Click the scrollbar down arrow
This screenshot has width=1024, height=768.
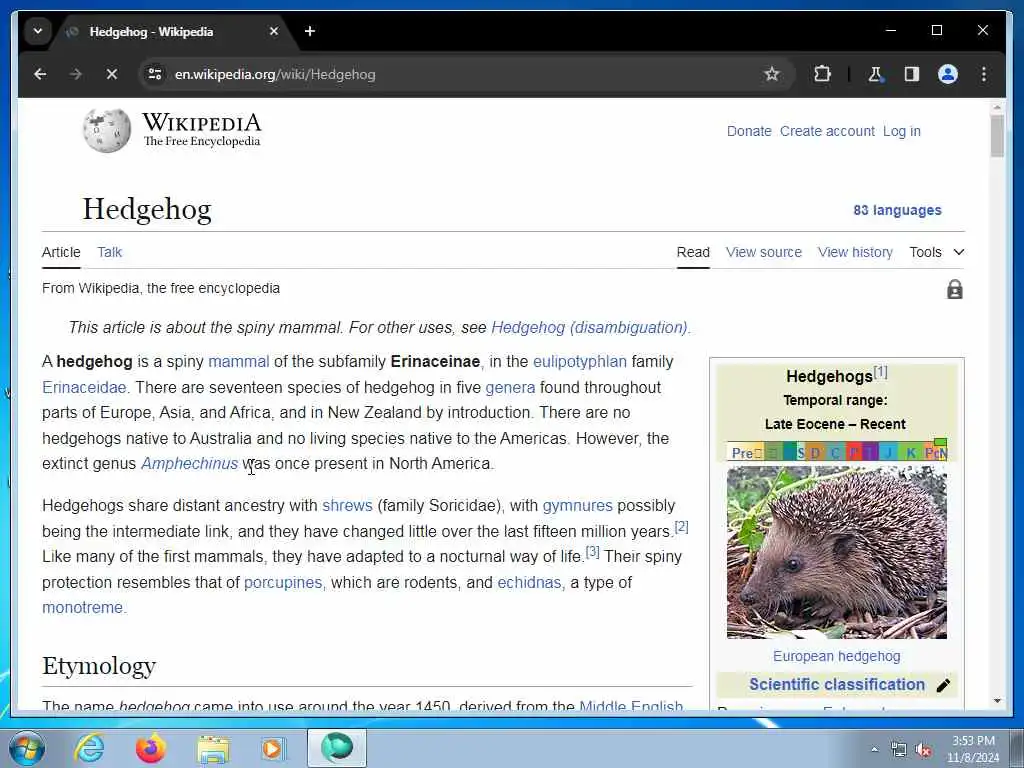[997, 701]
